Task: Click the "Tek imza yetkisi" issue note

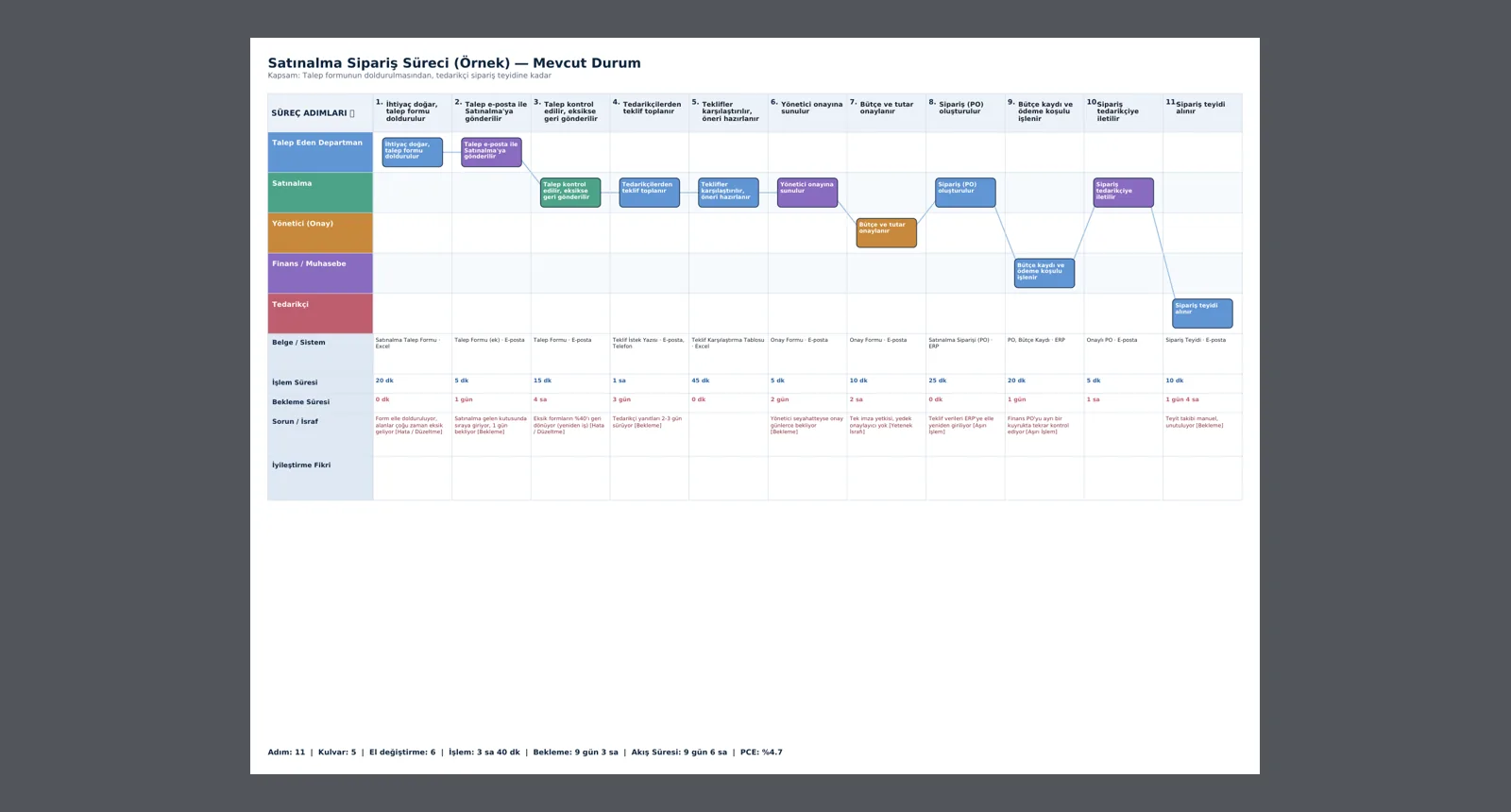Action: tap(881, 425)
